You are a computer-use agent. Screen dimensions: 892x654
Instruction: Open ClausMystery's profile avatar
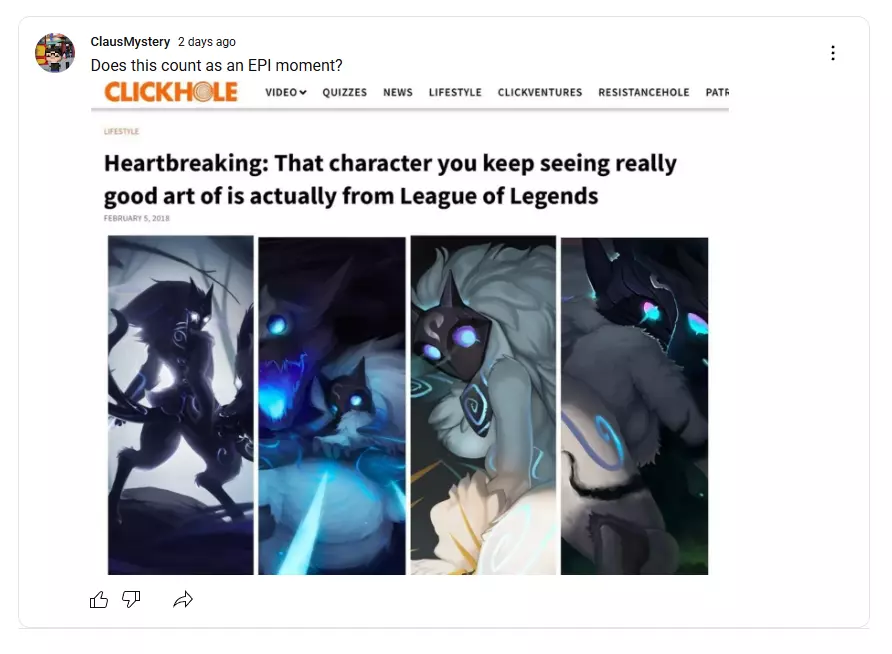point(55,53)
